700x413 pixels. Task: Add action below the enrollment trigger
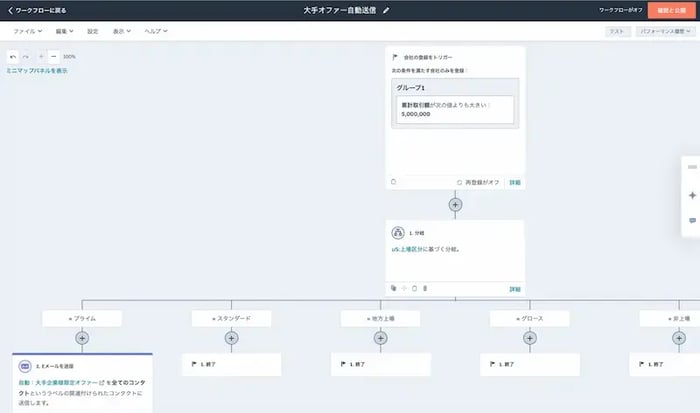point(455,204)
